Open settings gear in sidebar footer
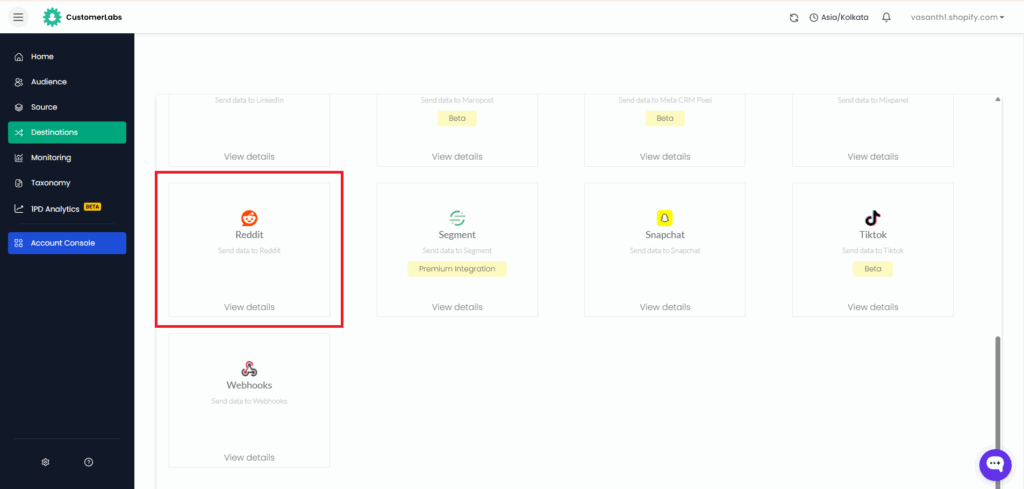The width and height of the screenshot is (1024, 489). tap(45, 462)
